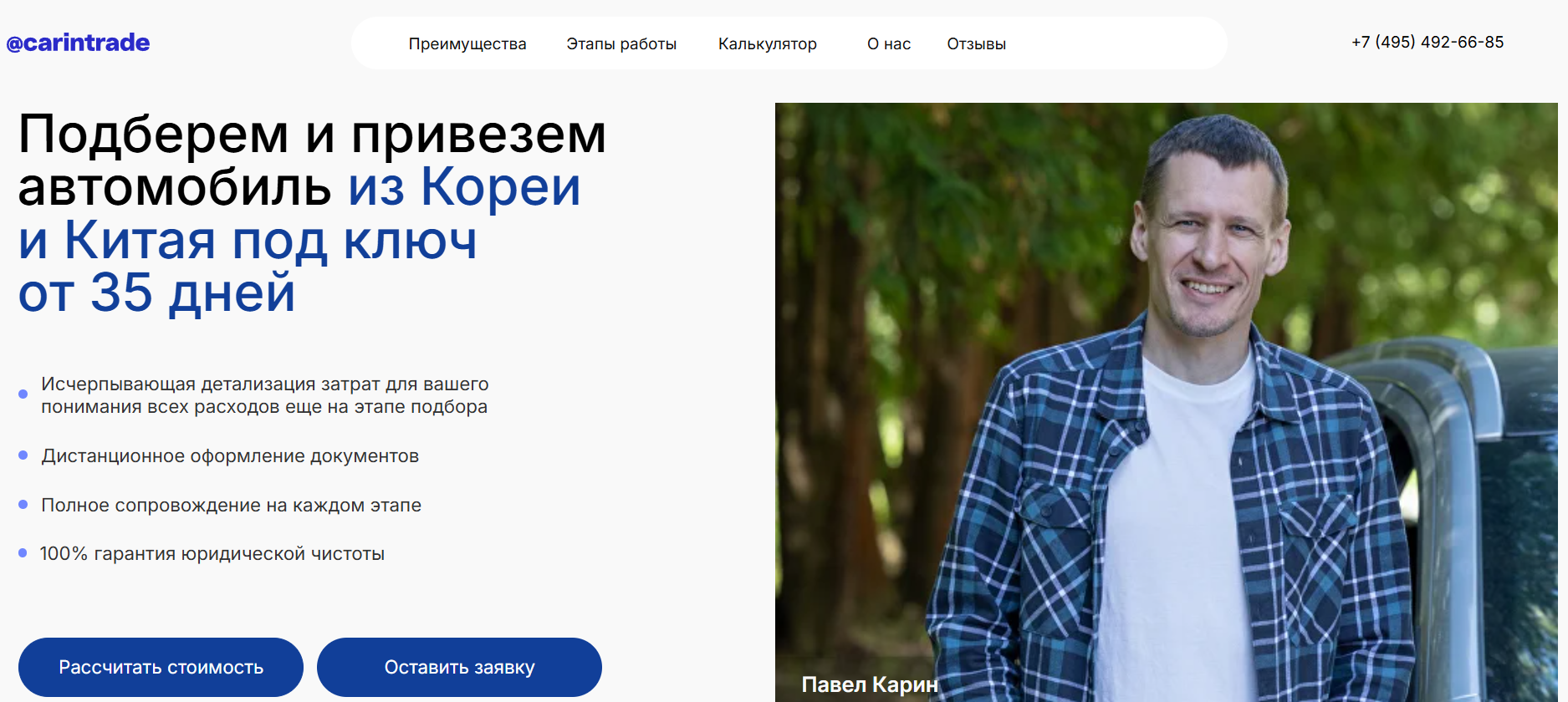Click the photo of Павел Карин
The height and width of the screenshot is (702, 1568).
1167,402
